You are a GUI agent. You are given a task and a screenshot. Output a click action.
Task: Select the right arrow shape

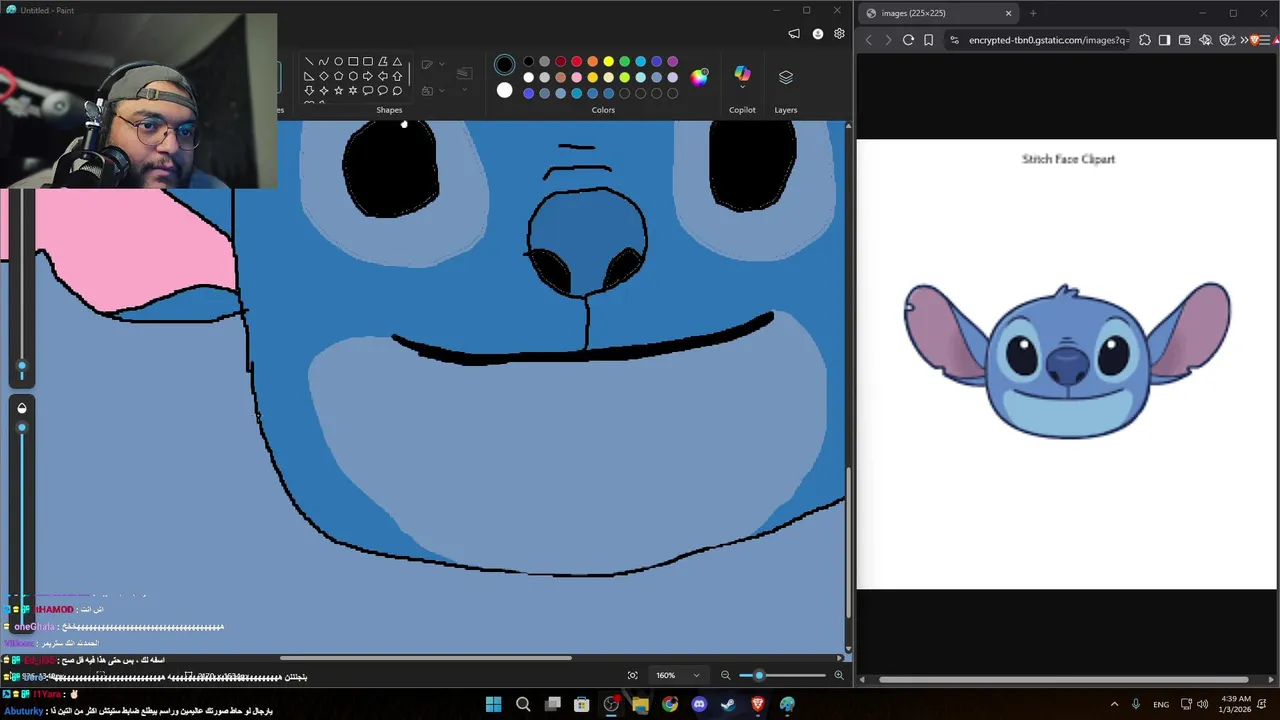tap(368, 76)
